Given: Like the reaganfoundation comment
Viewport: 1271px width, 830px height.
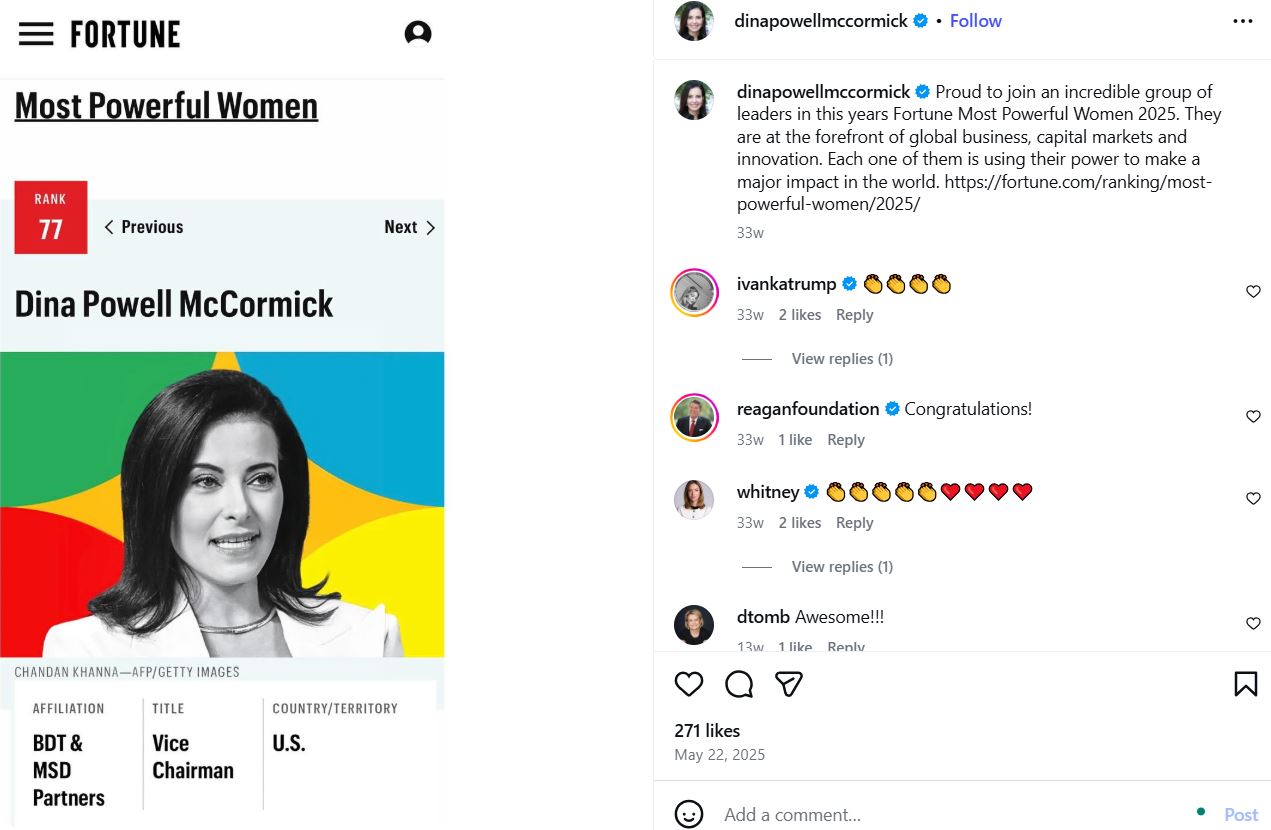Looking at the screenshot, I should (1253, 416).
